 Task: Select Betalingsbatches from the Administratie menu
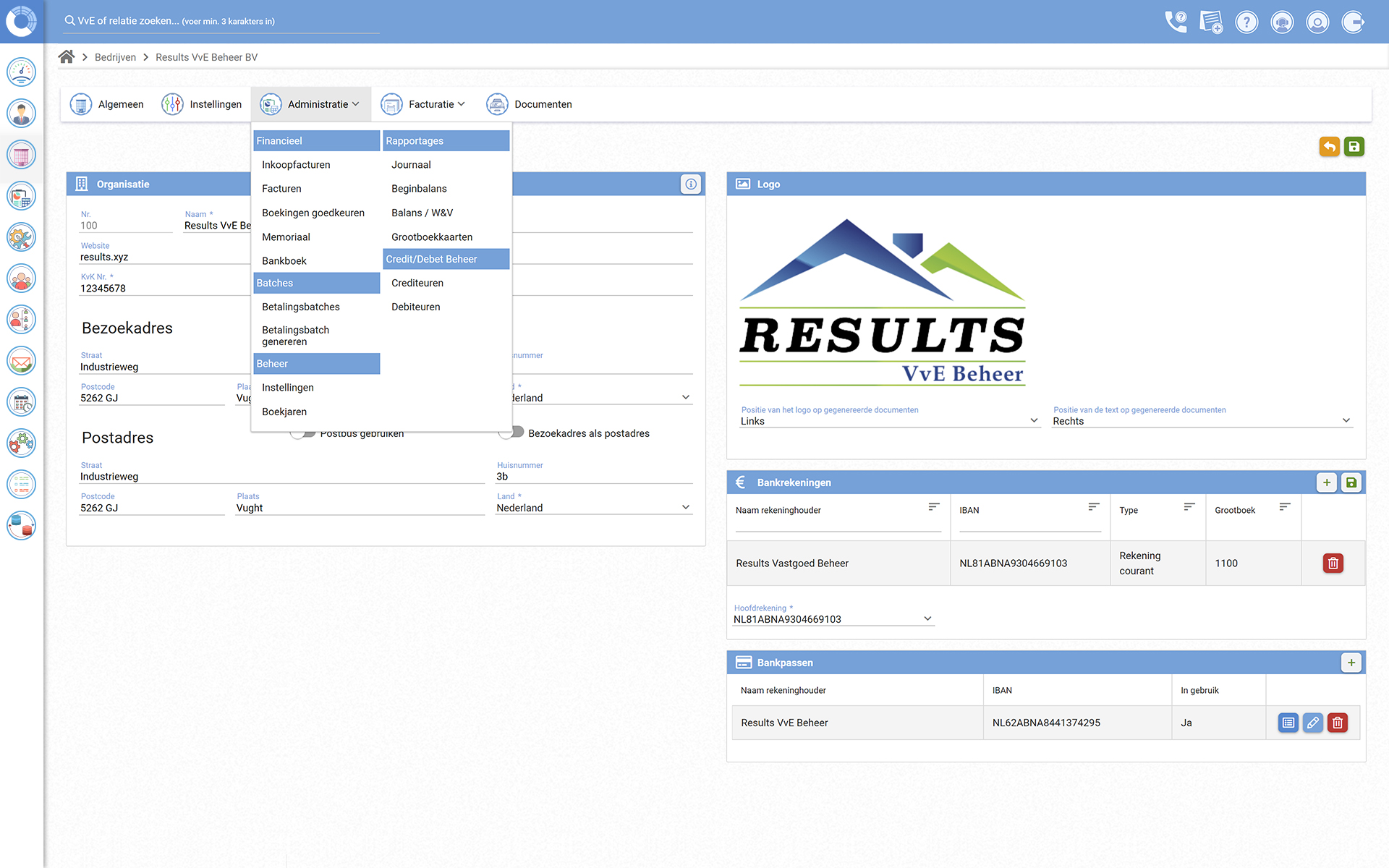(300, 307)
